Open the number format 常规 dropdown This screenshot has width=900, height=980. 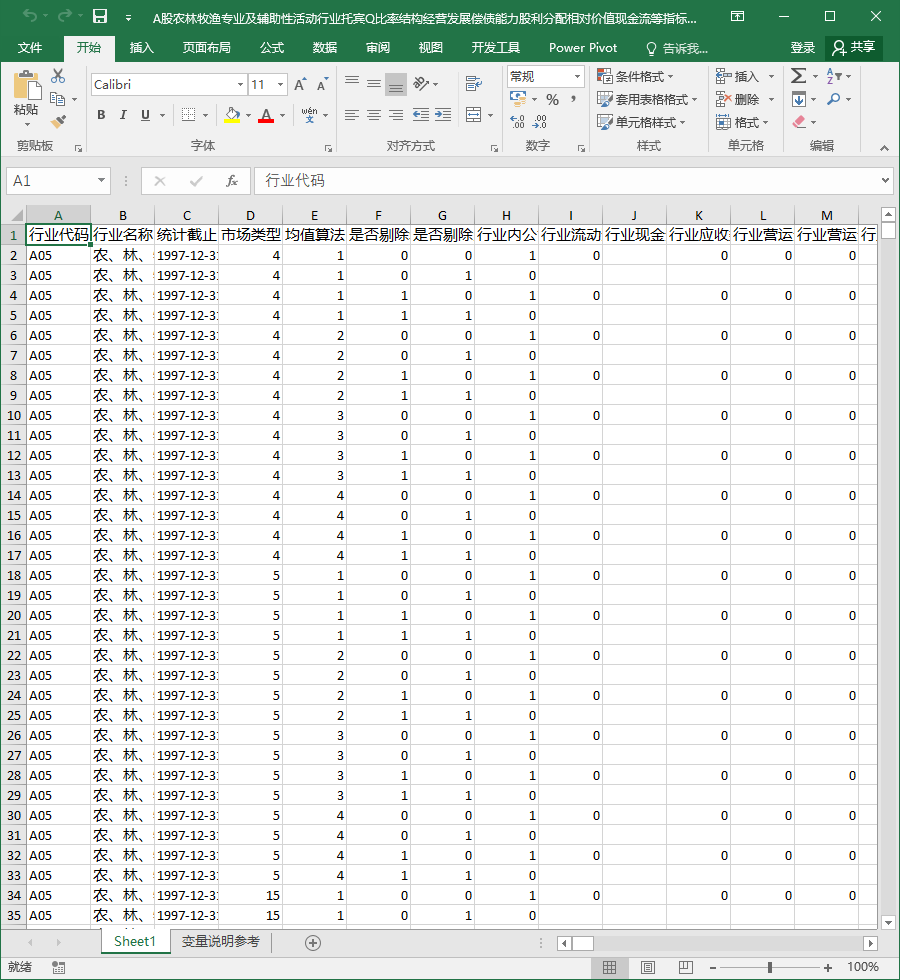[577, 76]
